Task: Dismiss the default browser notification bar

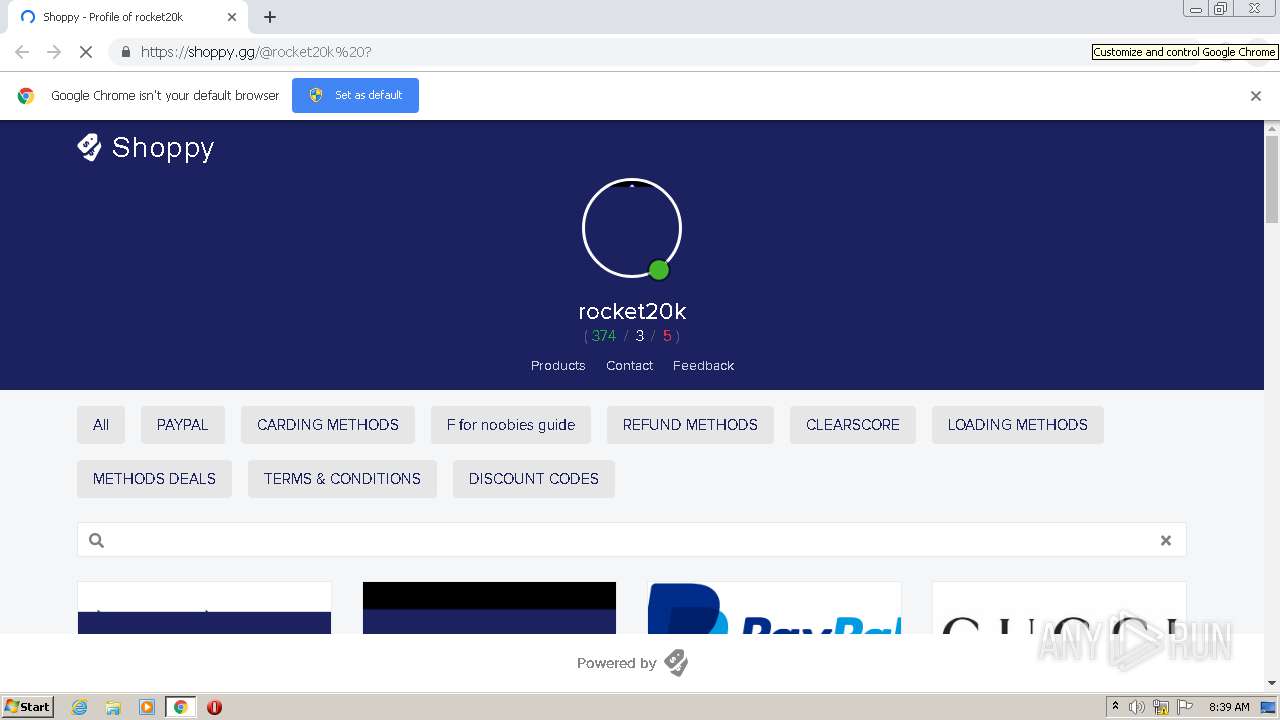Action: 1256,96
